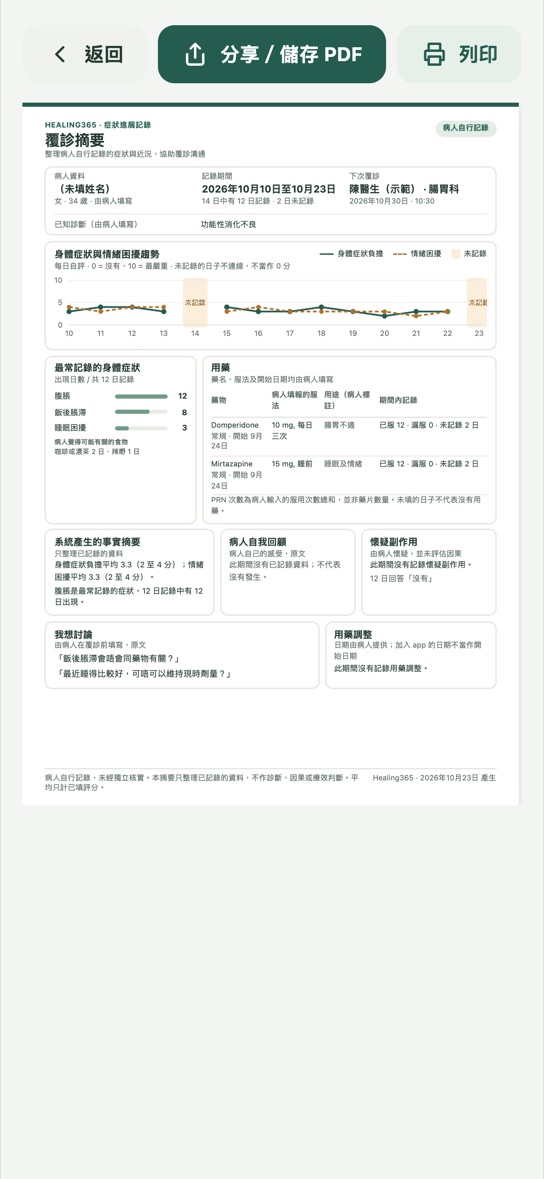This screenshot has width=544, height=1179.
Task: Click the 期間內記錄 column header
Action: (x=398, y=400)
